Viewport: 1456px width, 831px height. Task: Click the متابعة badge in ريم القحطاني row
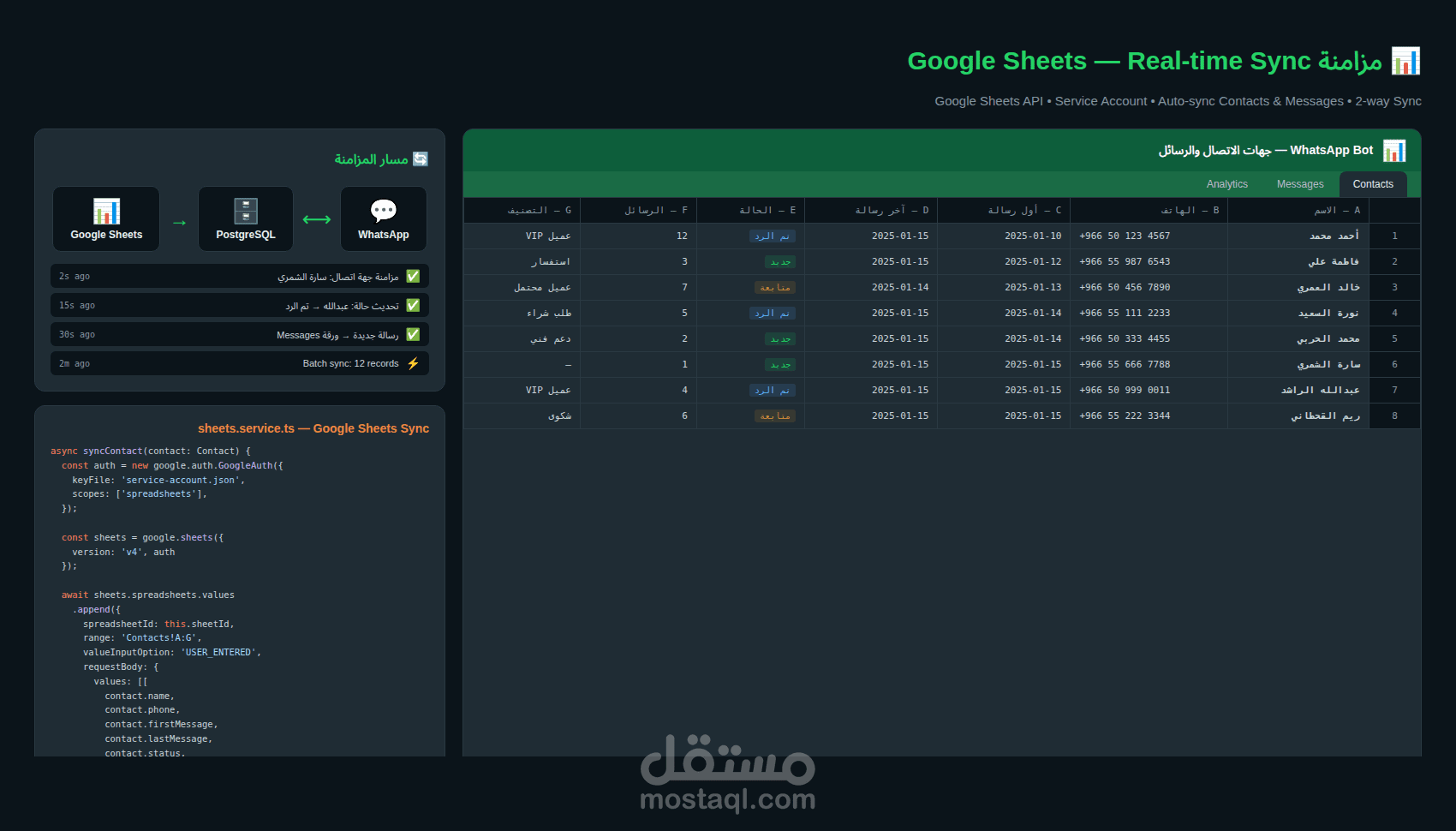pos(775,415)
